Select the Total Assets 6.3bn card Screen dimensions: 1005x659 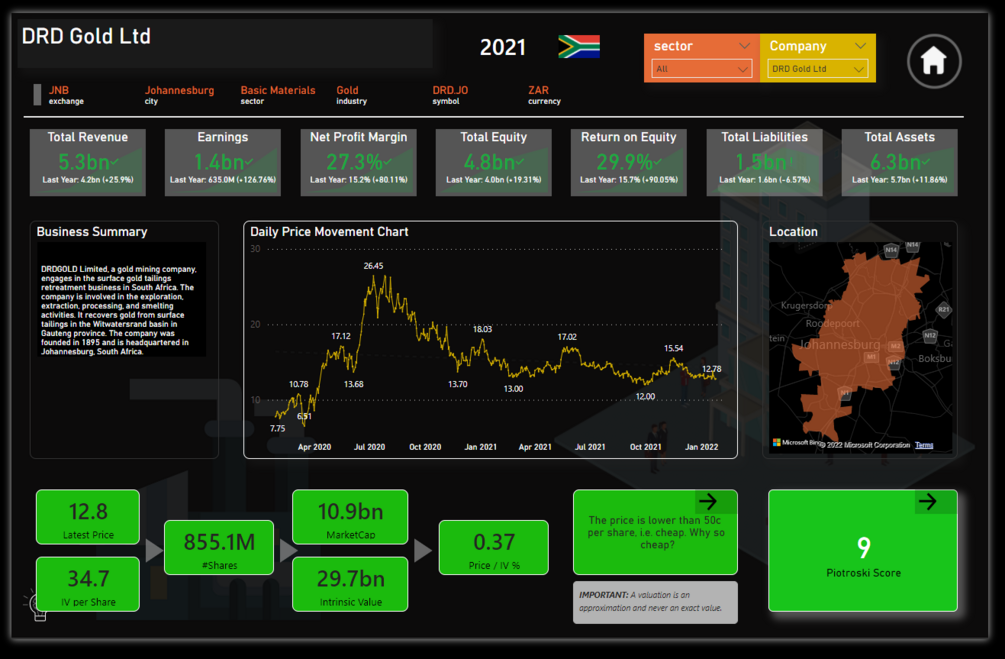[899, 162]
